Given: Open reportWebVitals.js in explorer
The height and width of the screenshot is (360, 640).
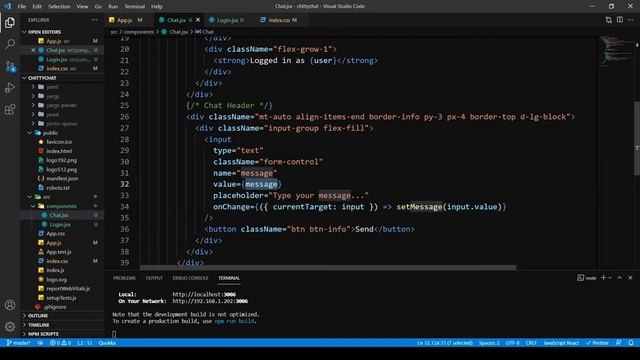Looking at the screenshot, I should tap(68, 289).
